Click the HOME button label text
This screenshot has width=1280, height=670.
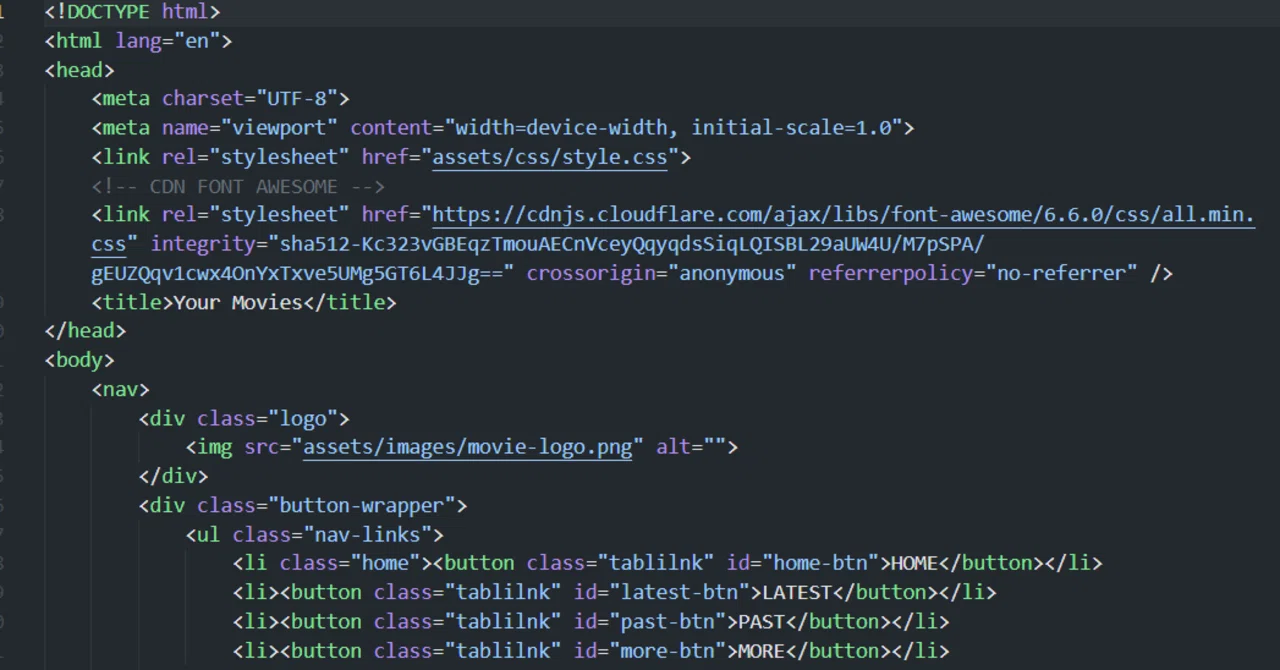click(x=914, y=563)
